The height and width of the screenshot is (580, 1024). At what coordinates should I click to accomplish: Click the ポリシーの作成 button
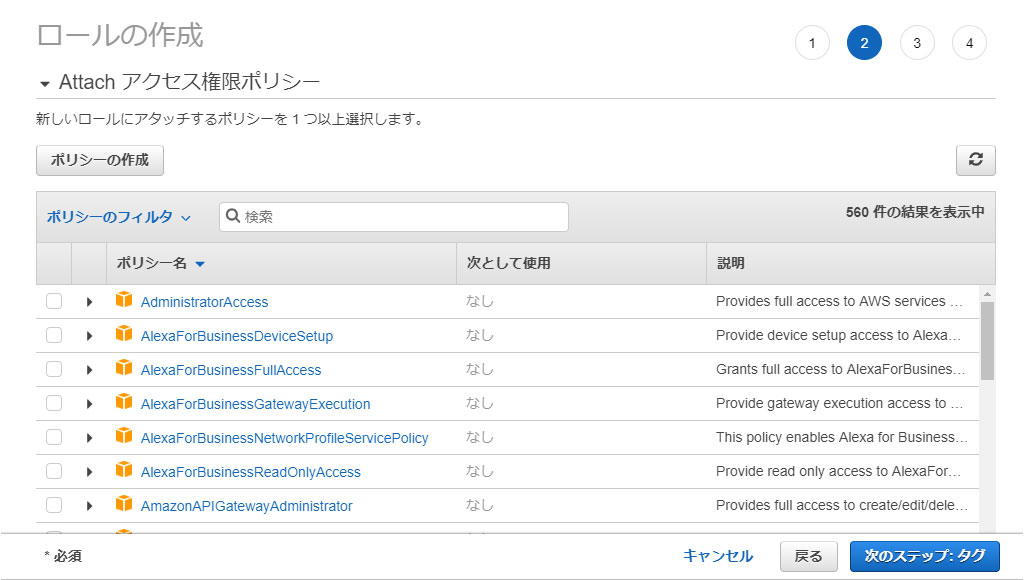tap(100, 160)
